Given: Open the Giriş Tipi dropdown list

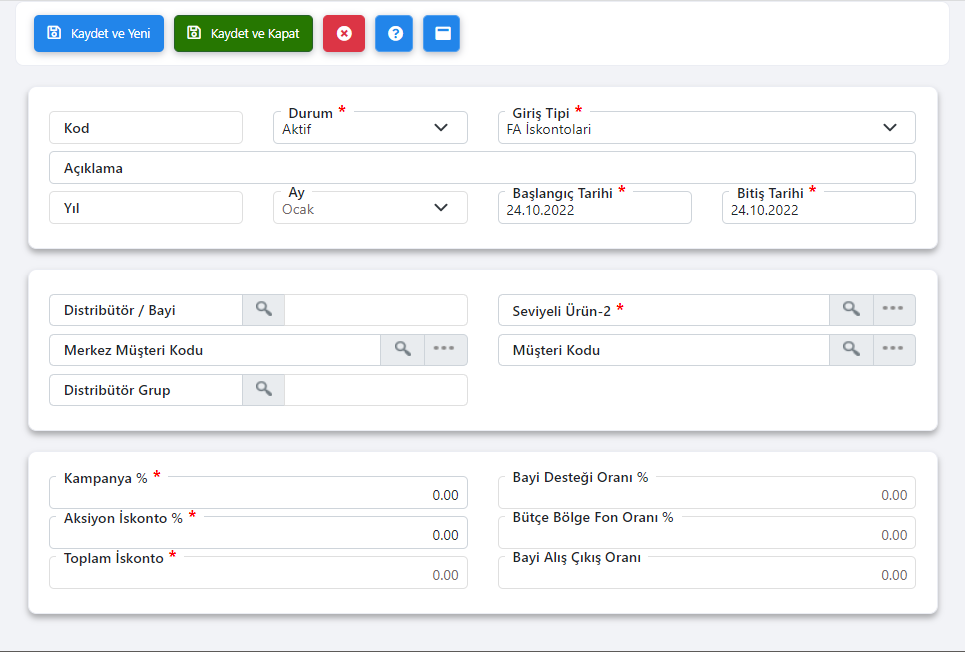Looking at the screenshot, I should [889, 128].
